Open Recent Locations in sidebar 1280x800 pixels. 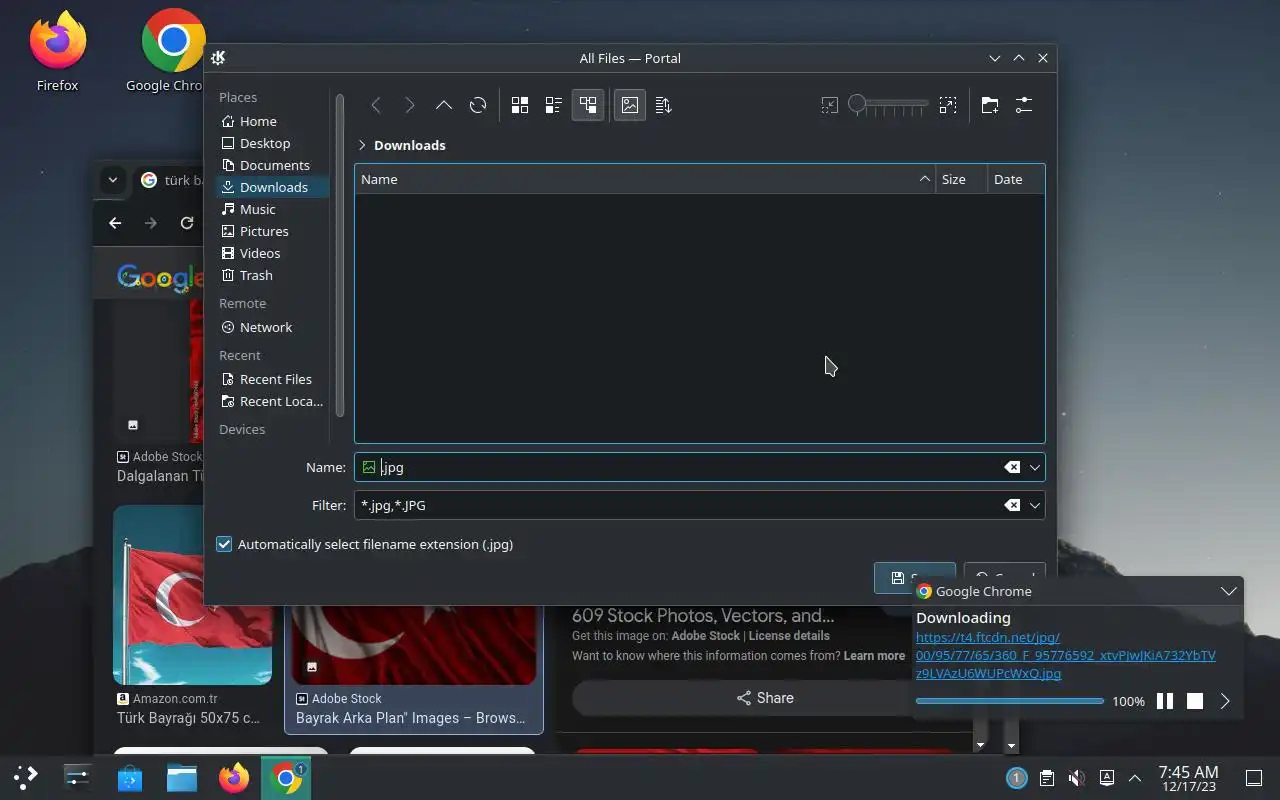tap(272, 401)
